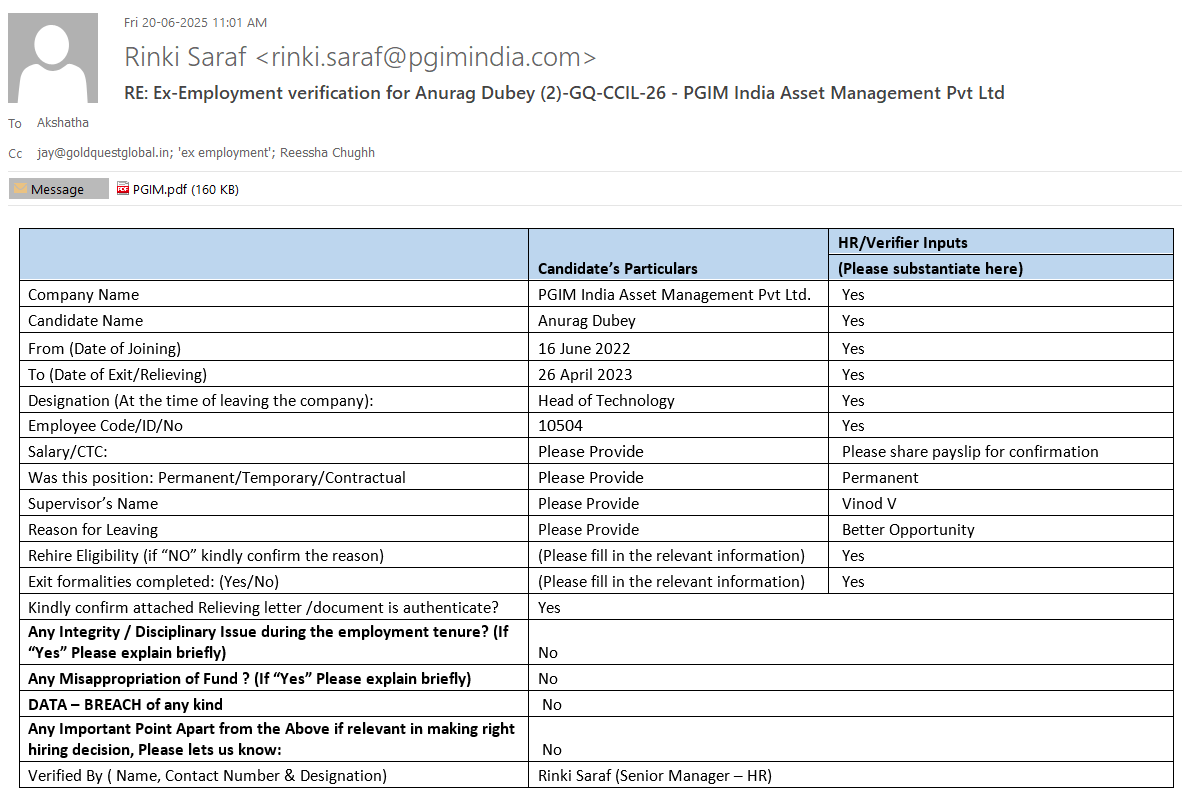
Task: Click the PDF icon of PGIM.pdf attachment
Action: coord(123,189)
